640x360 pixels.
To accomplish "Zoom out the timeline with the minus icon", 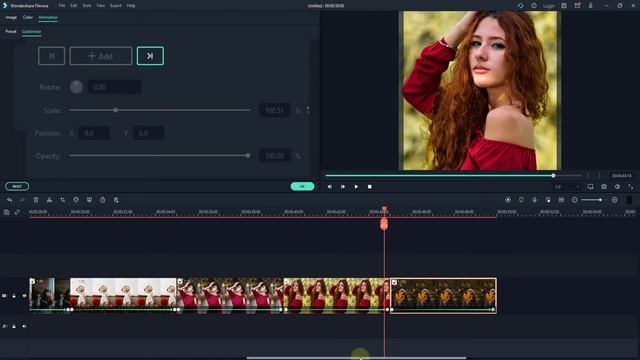I will 575,200.
